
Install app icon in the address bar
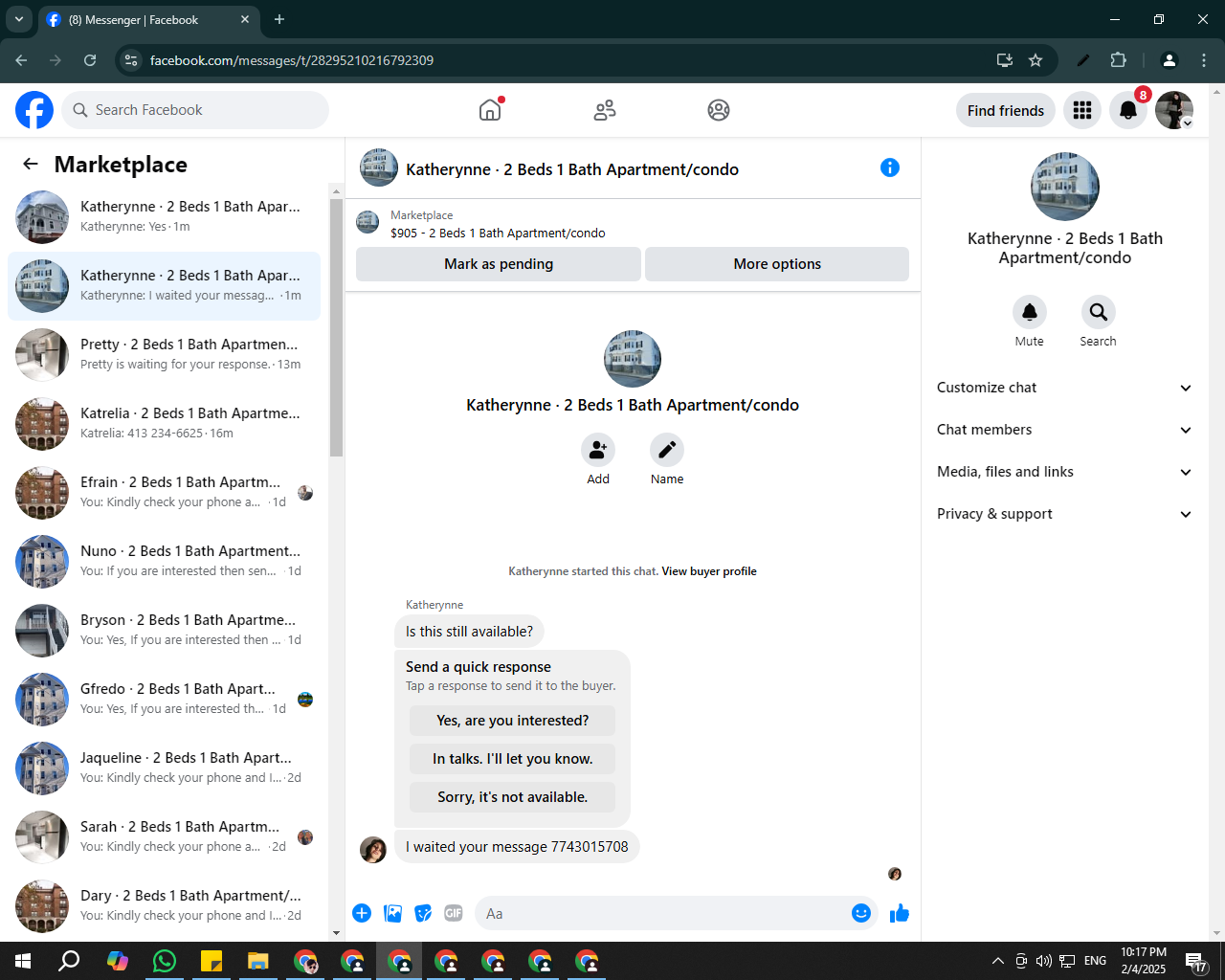(1005, 60)
